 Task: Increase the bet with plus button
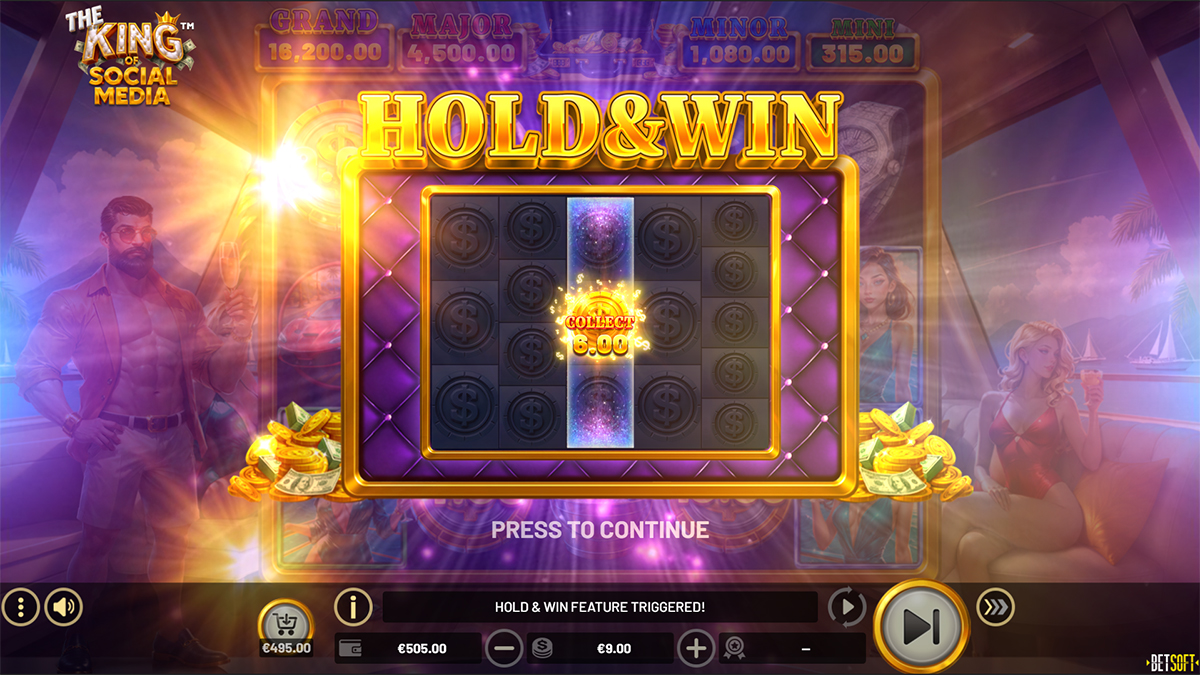point(696,648)
